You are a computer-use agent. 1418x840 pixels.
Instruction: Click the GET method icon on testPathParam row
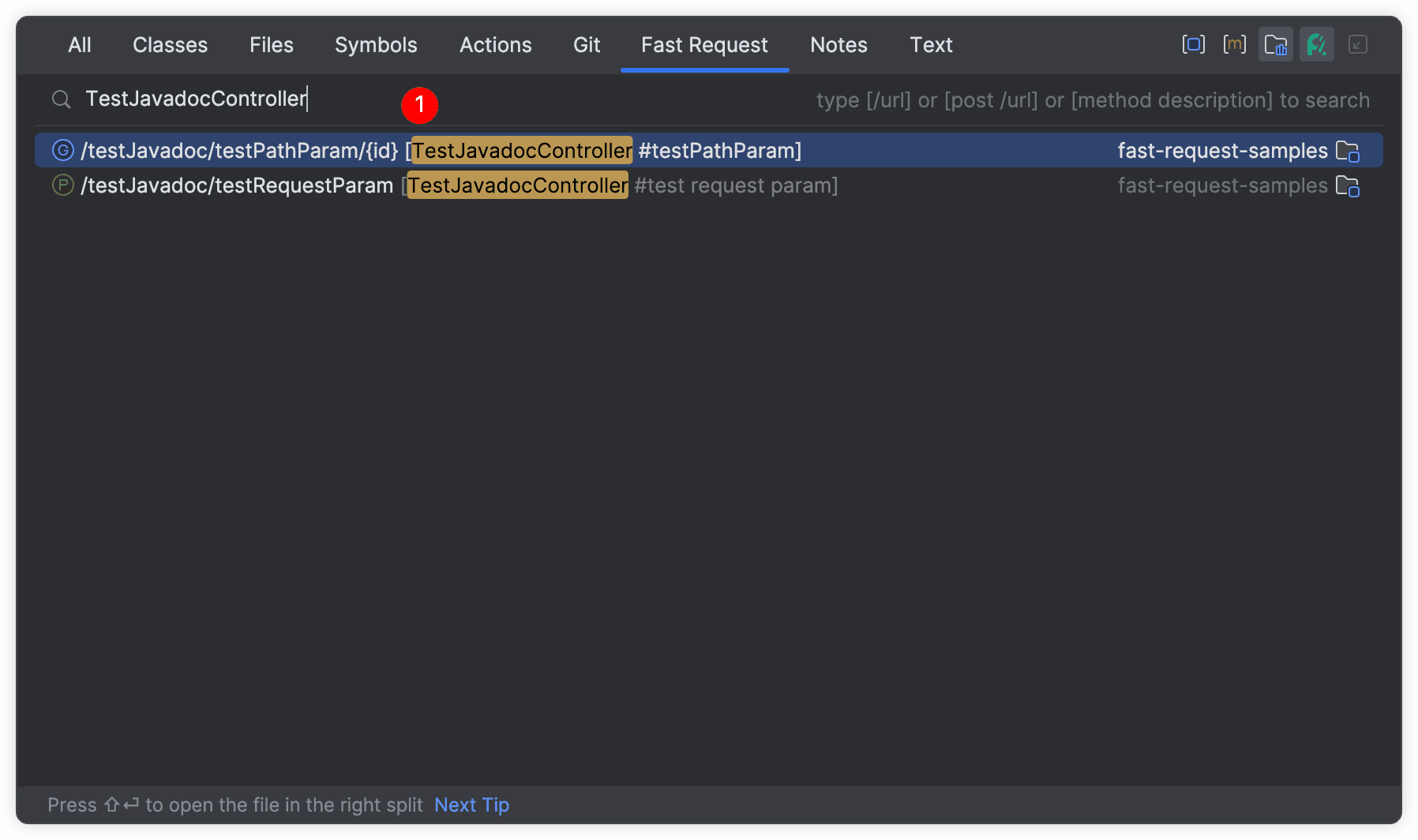pyautogui.click(x=62, y=150)
